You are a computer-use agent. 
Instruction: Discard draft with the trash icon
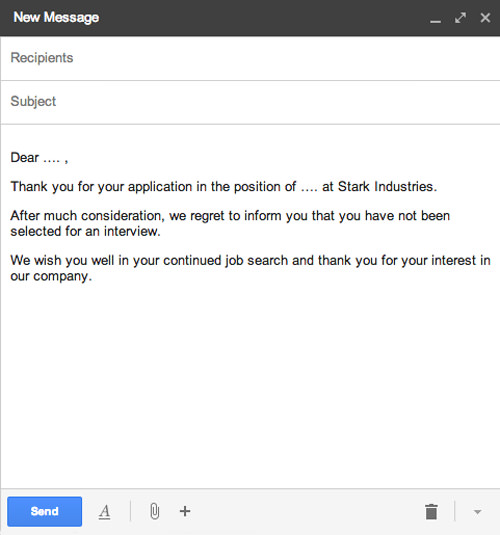pyautogui.click(x=431, y=511)
